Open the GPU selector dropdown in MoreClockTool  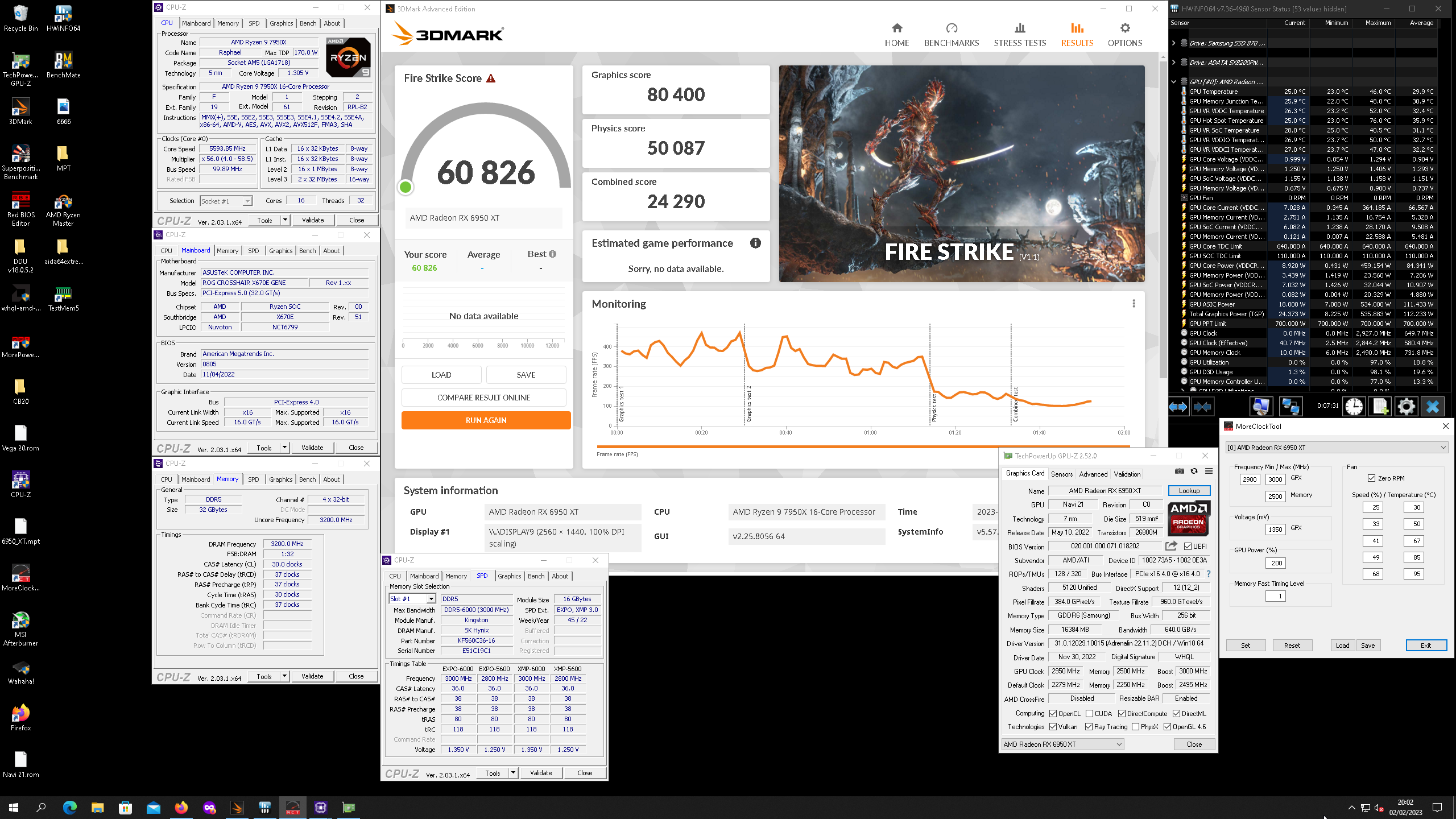pos(1337,447)
